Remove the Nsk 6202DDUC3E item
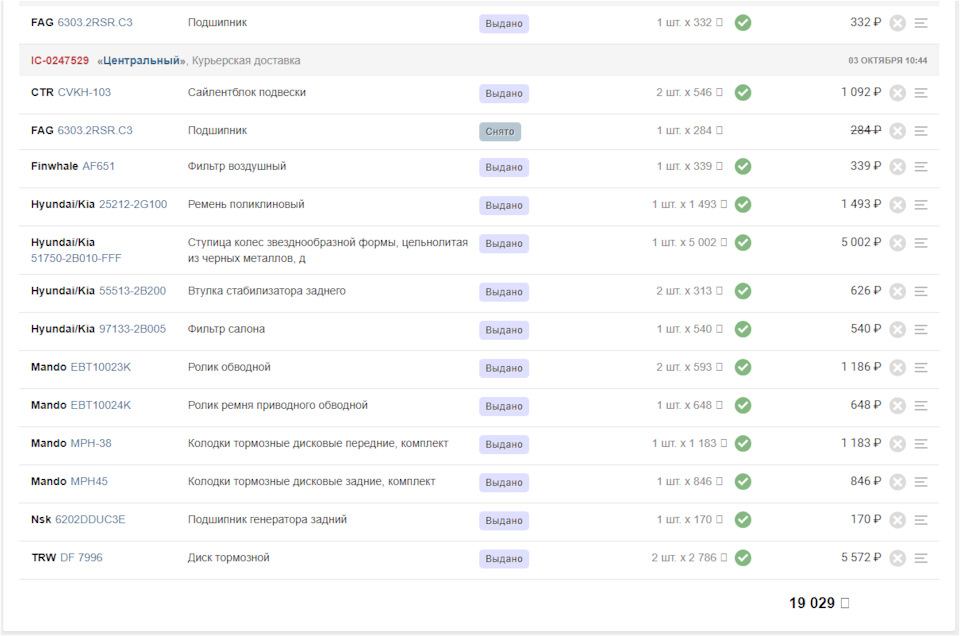 coord(897,520)
